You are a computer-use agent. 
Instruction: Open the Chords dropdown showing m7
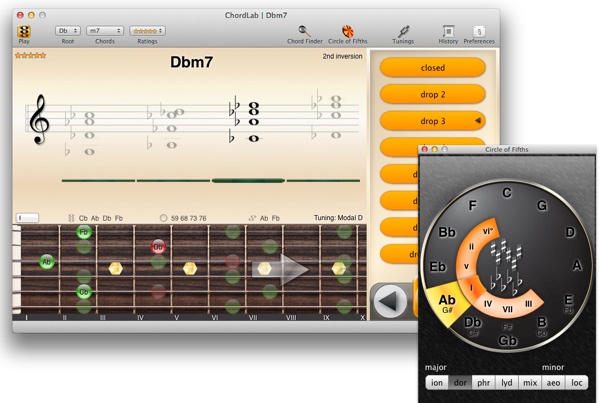(x=105, y=31)
